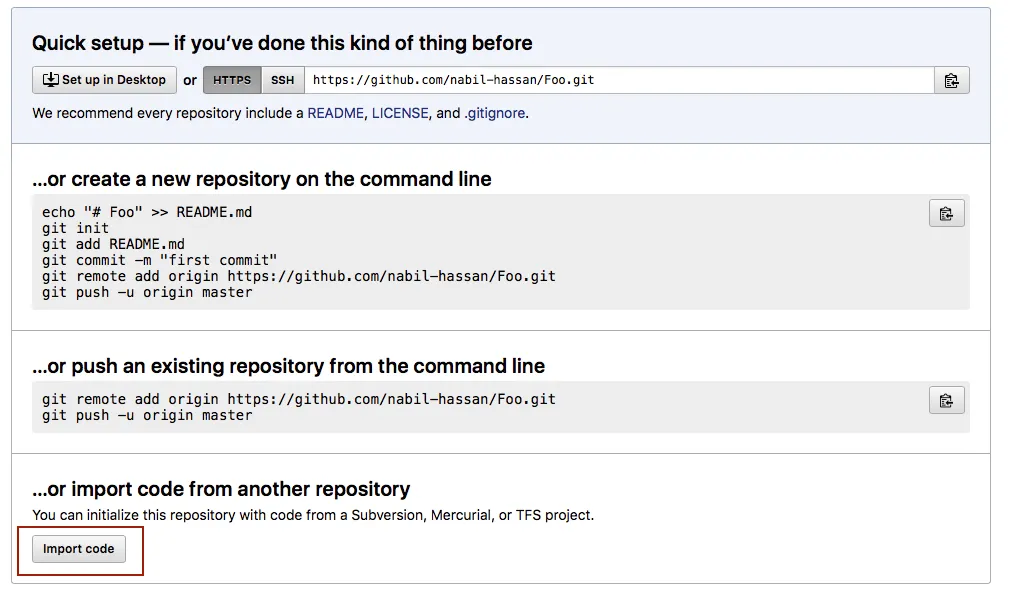Click the Subversion, Mercurial, or TFS description text
1009x600 pixels.
coord(312,515)
